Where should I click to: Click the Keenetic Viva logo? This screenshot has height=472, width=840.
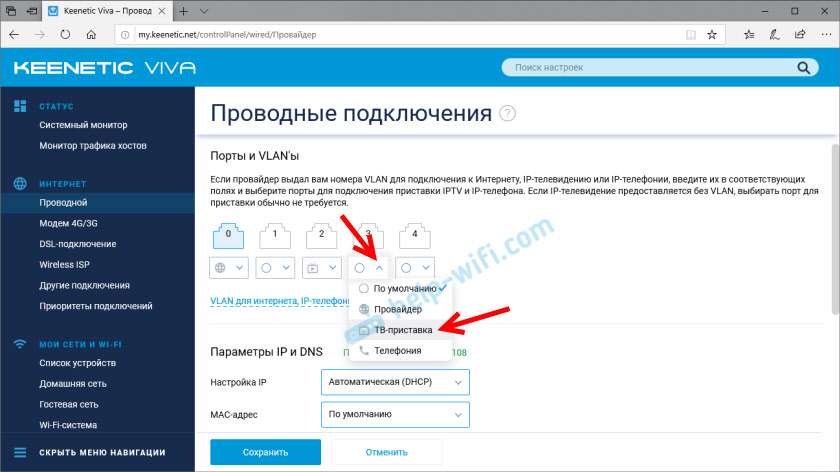tap(105, 68)
